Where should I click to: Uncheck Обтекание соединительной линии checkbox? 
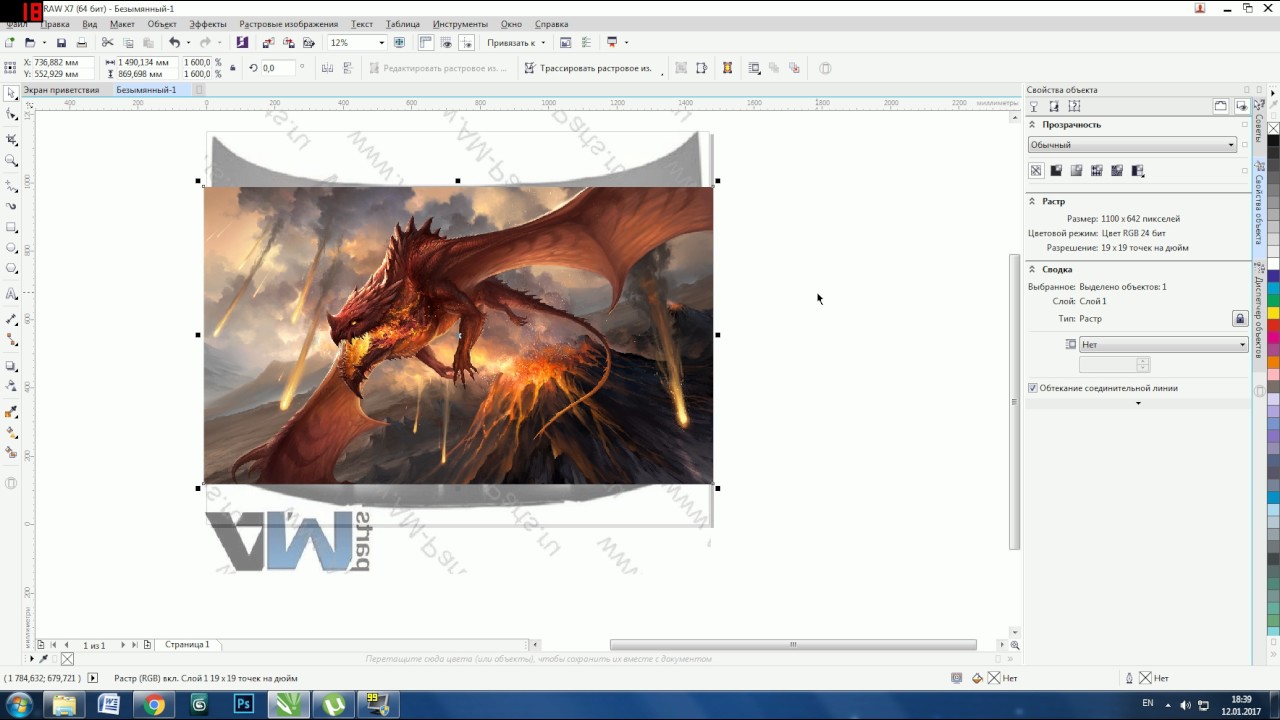(x=1033, y=388)
